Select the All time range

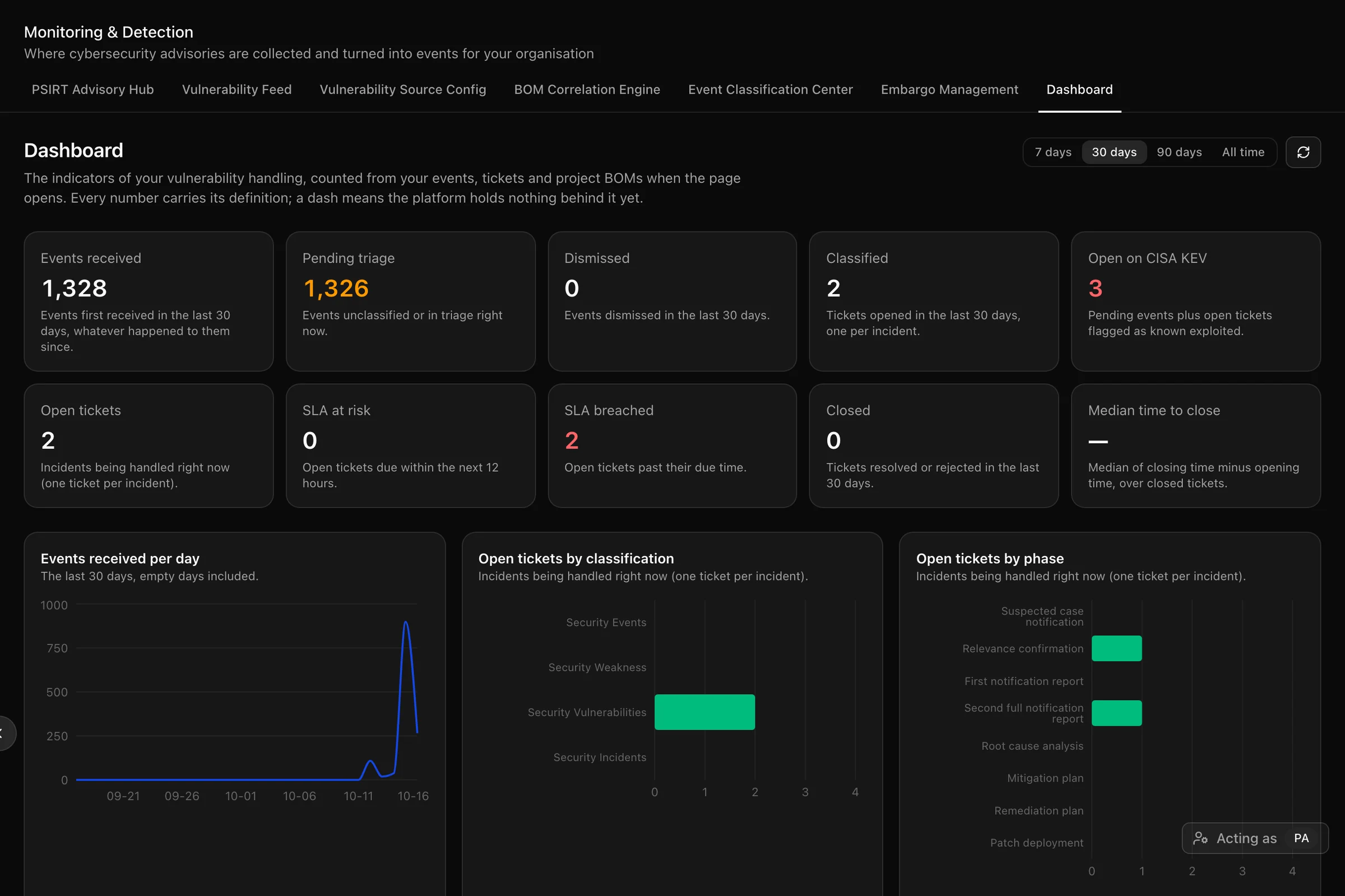tap(1243, 152)
